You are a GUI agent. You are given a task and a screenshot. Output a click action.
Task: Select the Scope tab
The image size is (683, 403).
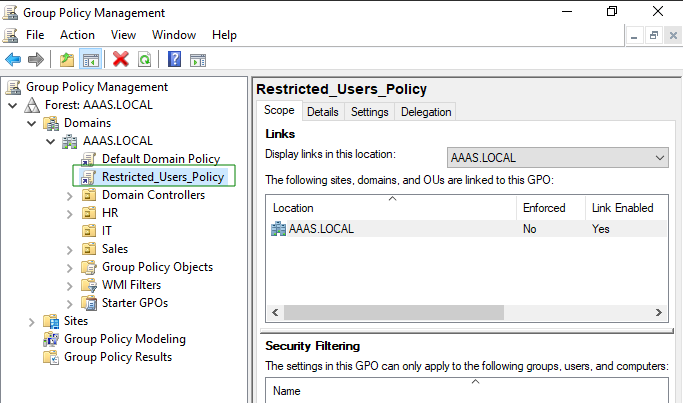279,110
